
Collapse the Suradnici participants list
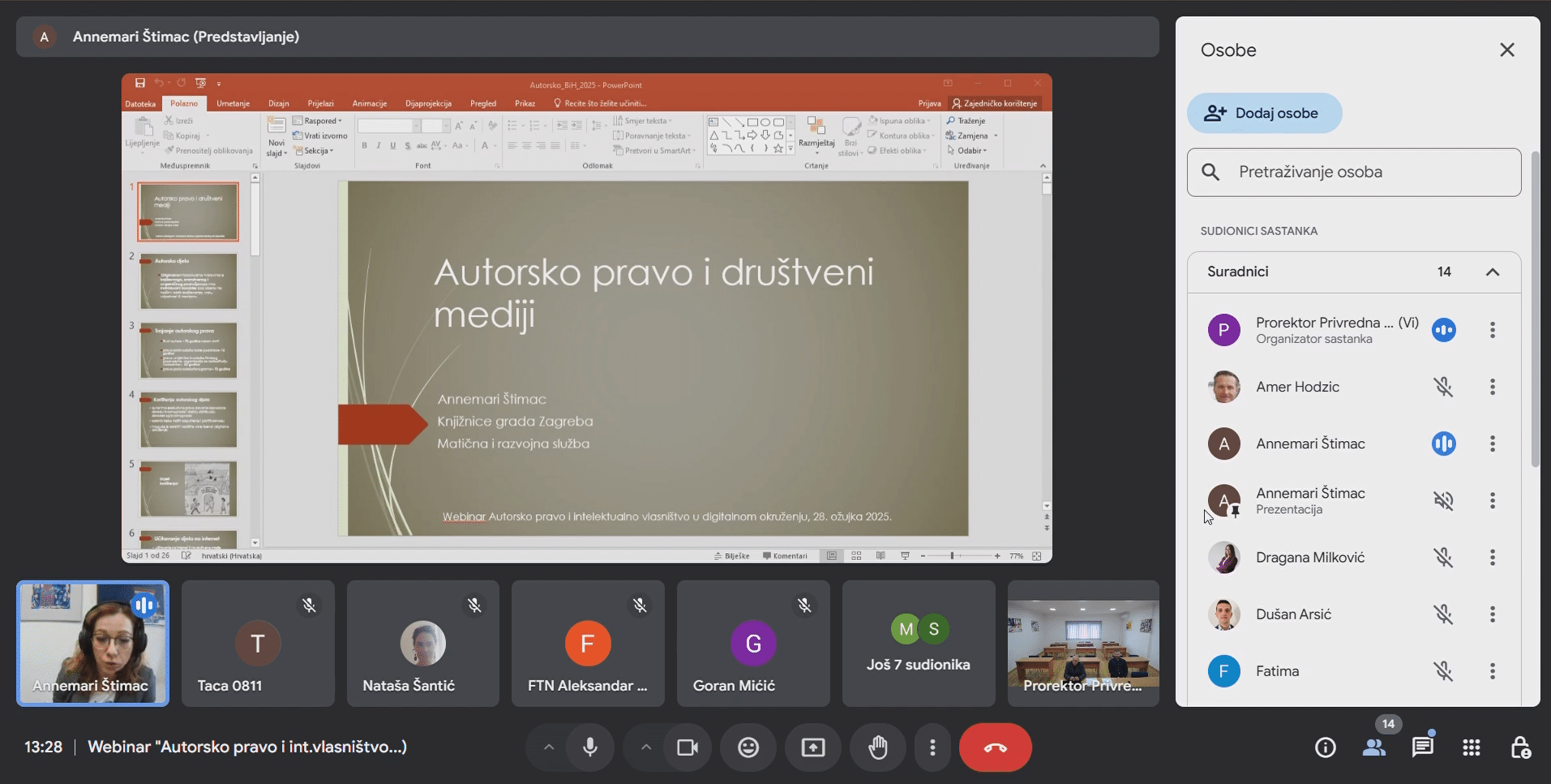click(x=1493, y=272)
